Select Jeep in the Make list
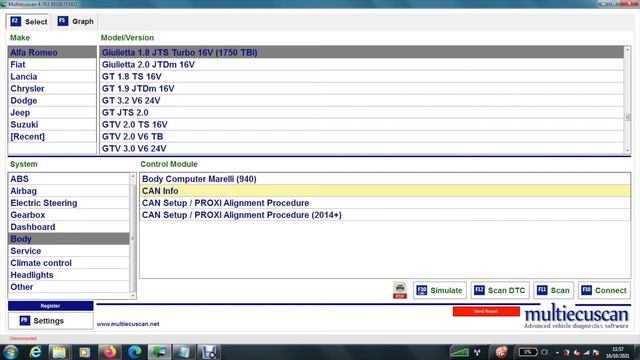This screenshot has width=640, height=360. click(52, 113)
